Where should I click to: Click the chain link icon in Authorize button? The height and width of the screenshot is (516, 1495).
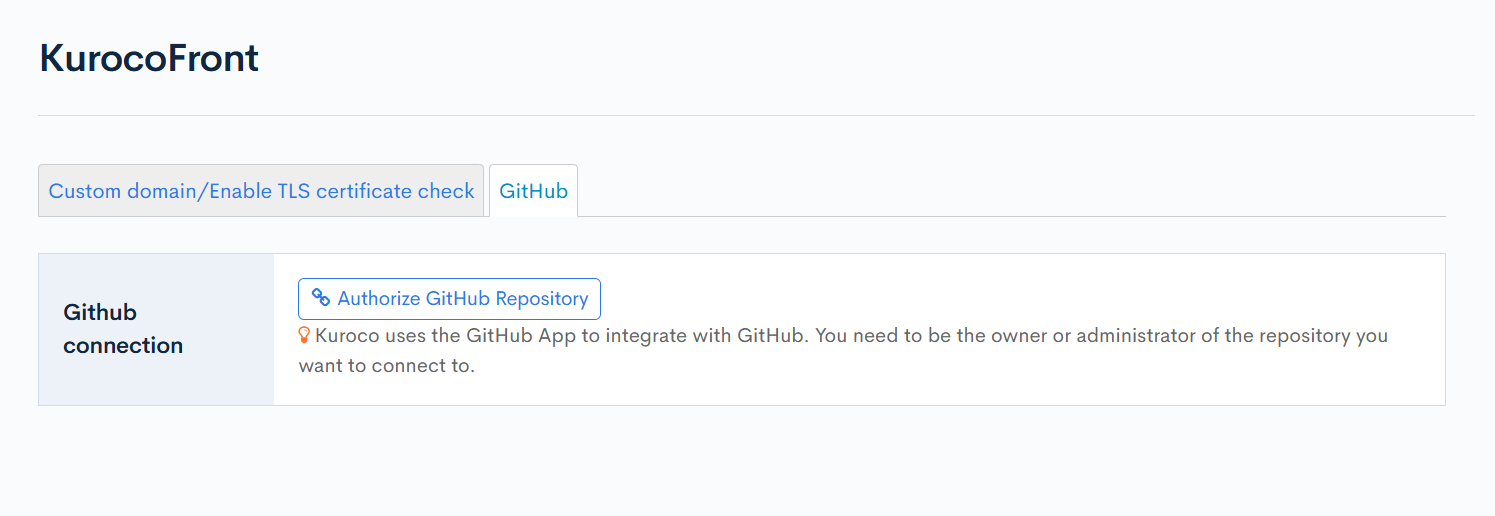coord(320,298)
